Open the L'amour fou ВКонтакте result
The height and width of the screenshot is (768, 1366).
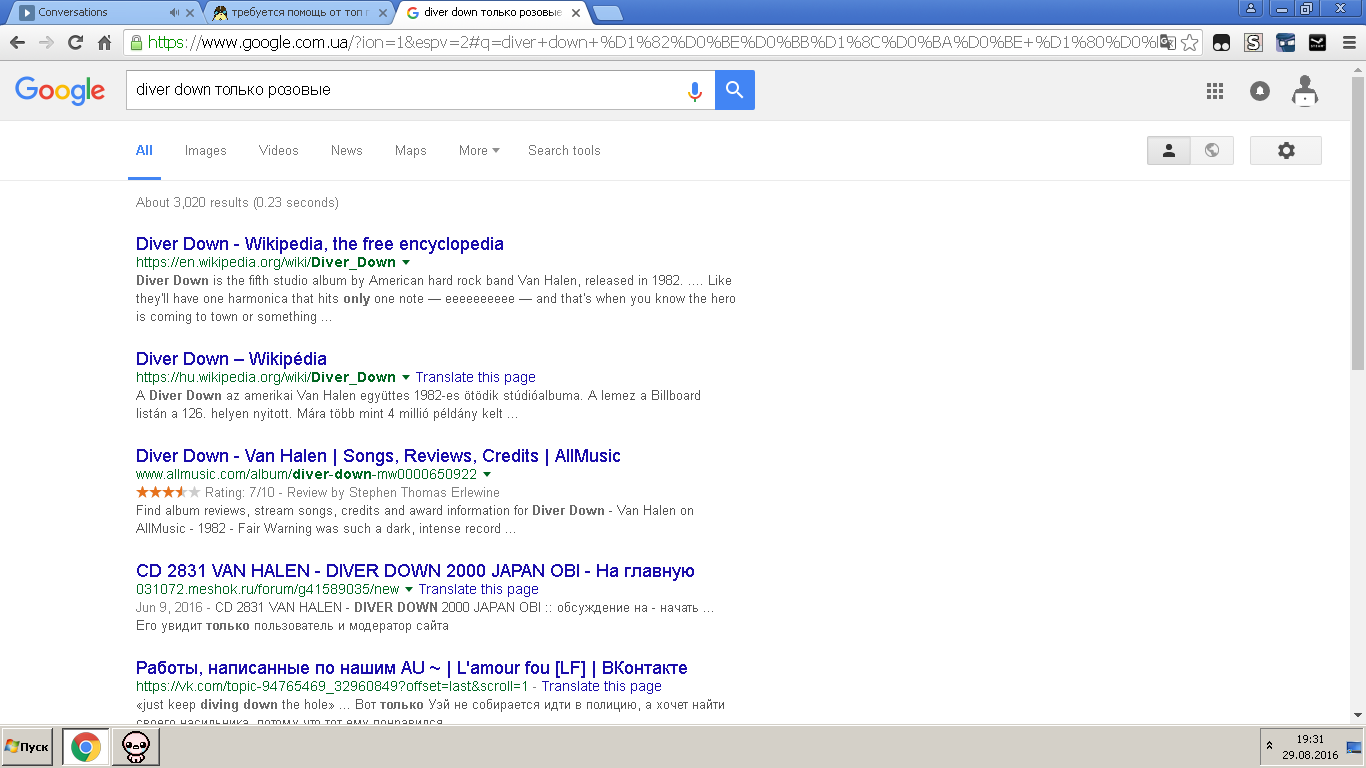click(412, 668)
